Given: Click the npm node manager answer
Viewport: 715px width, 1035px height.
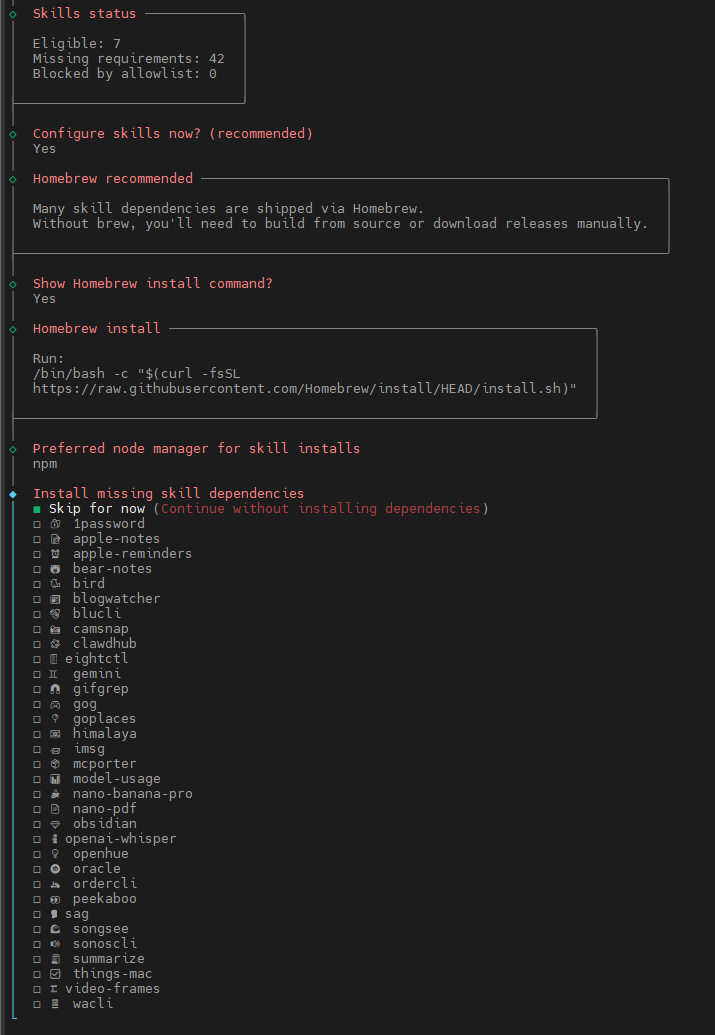Looking at the screenshot, I should (x=44, y=464).
